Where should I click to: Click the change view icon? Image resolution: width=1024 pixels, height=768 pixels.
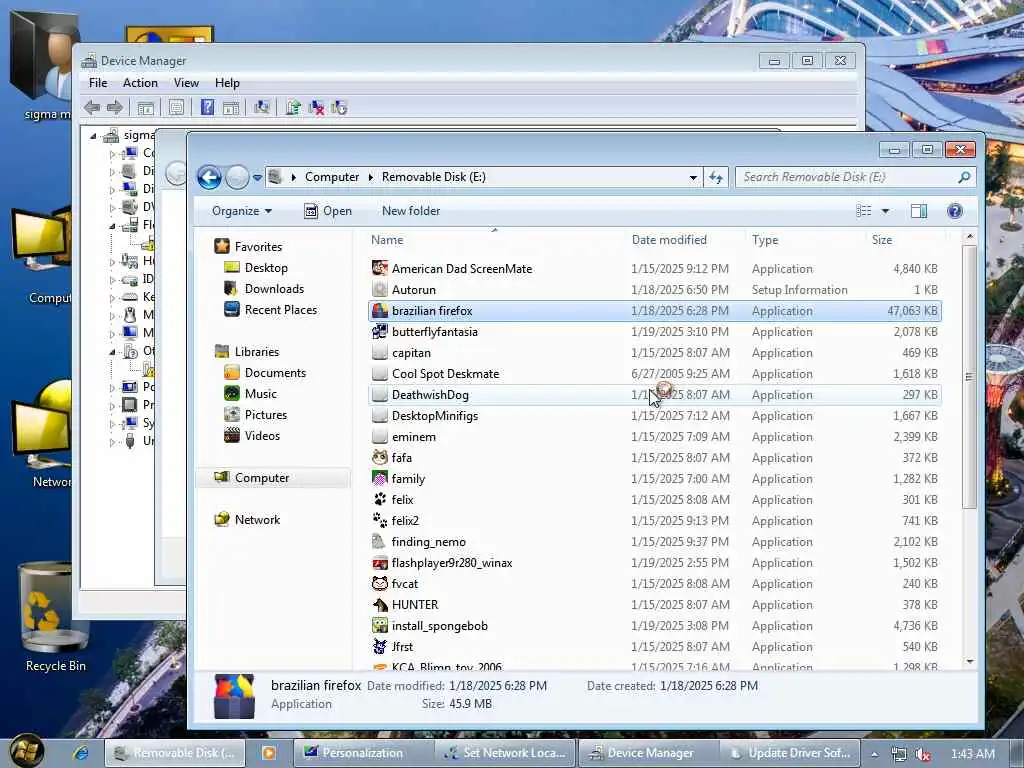864,211
